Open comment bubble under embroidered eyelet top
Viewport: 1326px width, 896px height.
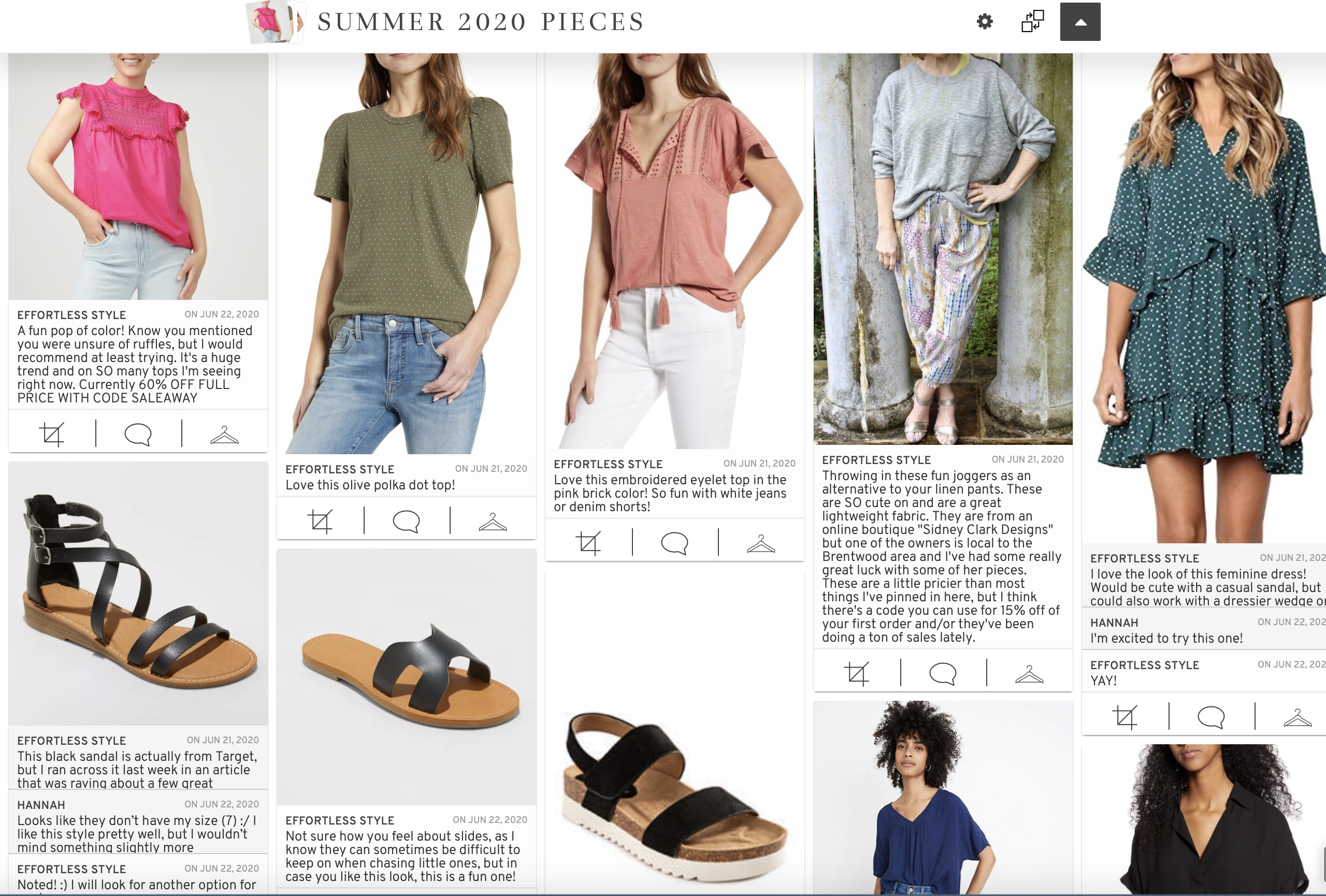coord(674,542)
